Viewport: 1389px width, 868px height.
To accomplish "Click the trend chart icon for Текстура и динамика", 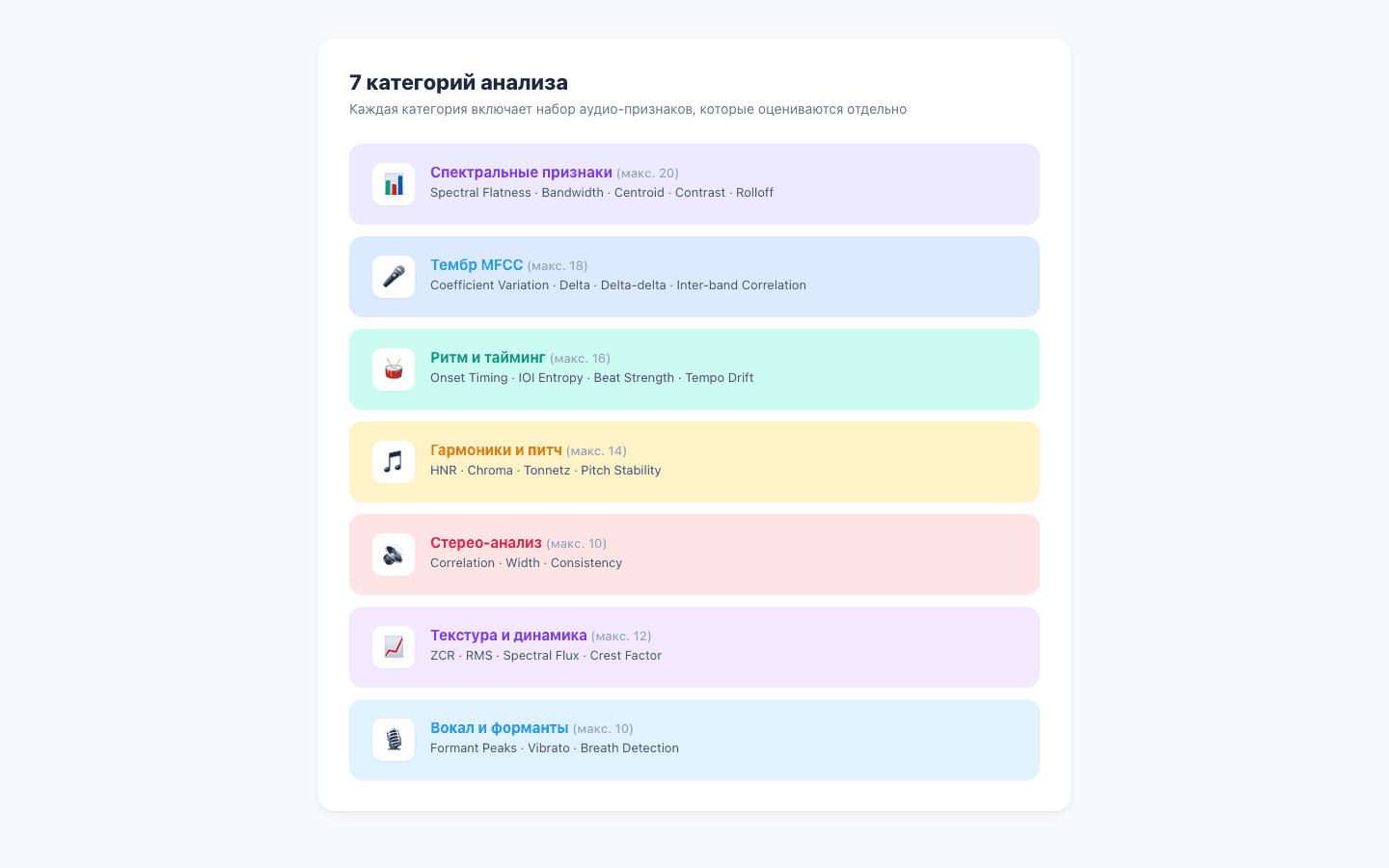I will click(394, 647).
